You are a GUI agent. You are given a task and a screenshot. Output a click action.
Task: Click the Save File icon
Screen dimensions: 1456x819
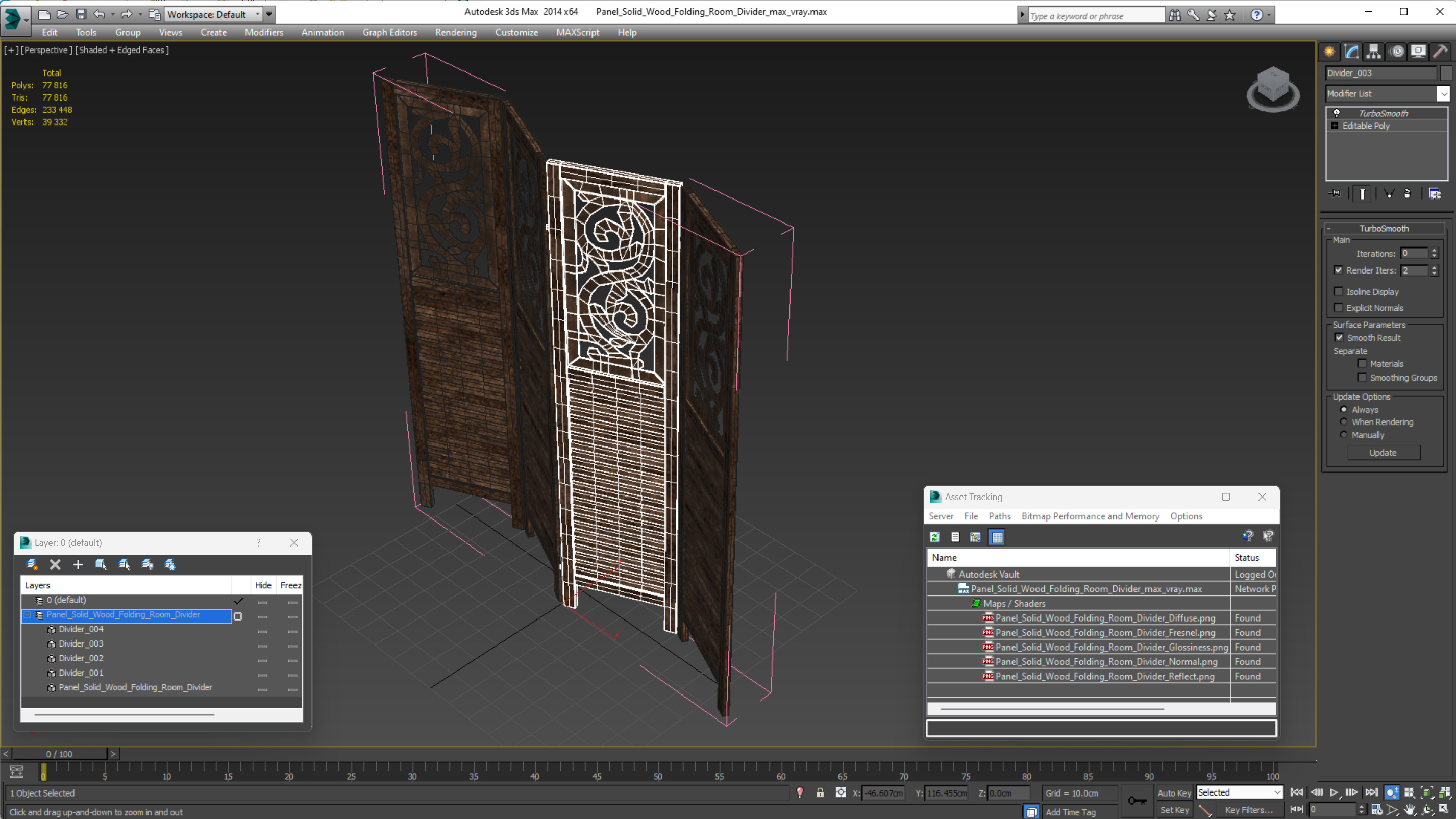click(x=81, y=14)
